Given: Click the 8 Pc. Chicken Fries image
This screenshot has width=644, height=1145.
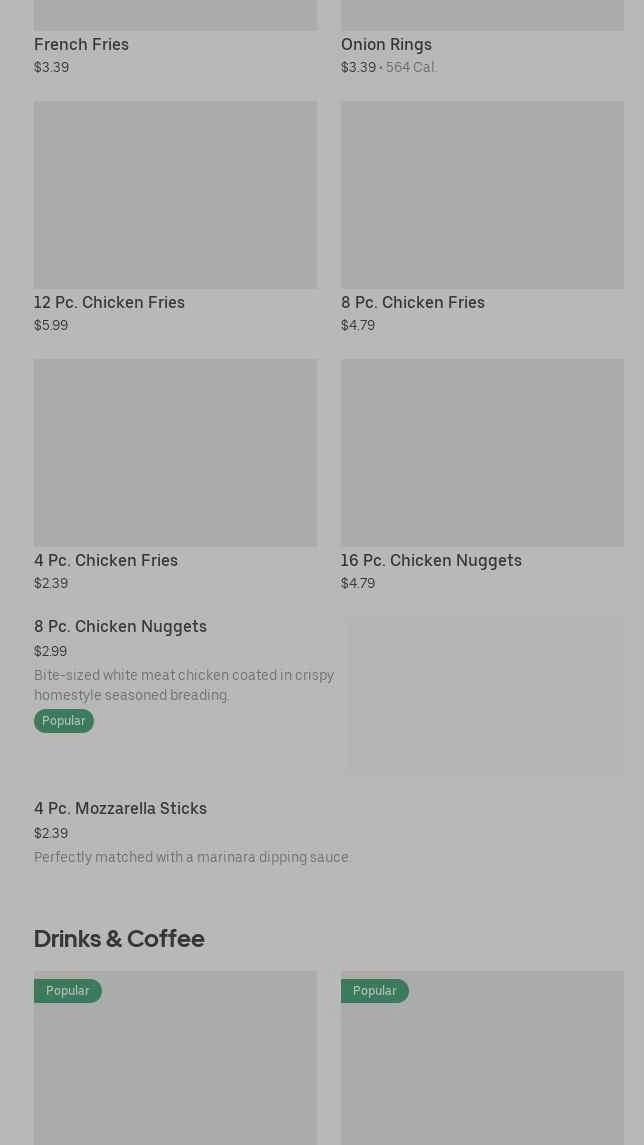Looking at the screenshot, I should point(482,195).
